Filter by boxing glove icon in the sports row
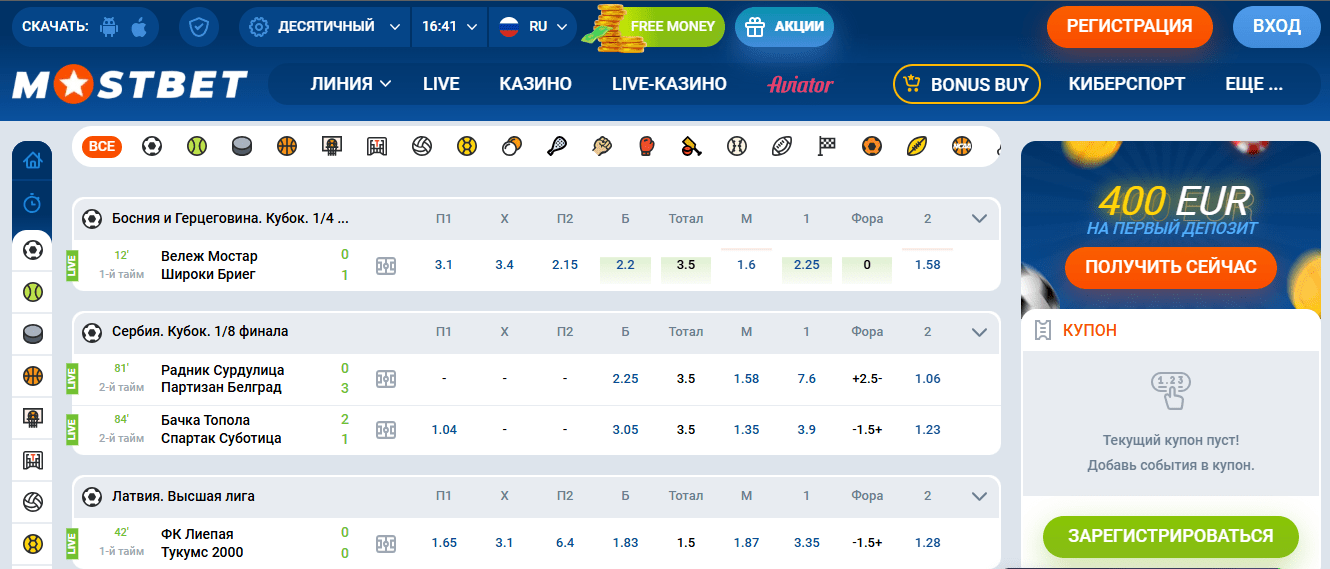1330x569 pixels. 646,147
